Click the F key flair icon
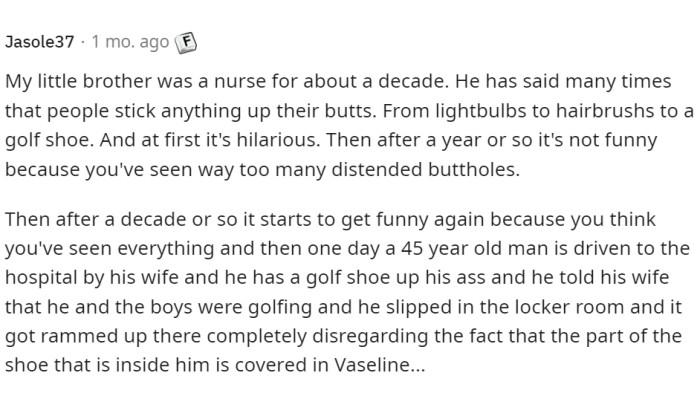Viewport: 700px width, 396px height. tap(186, 43)
